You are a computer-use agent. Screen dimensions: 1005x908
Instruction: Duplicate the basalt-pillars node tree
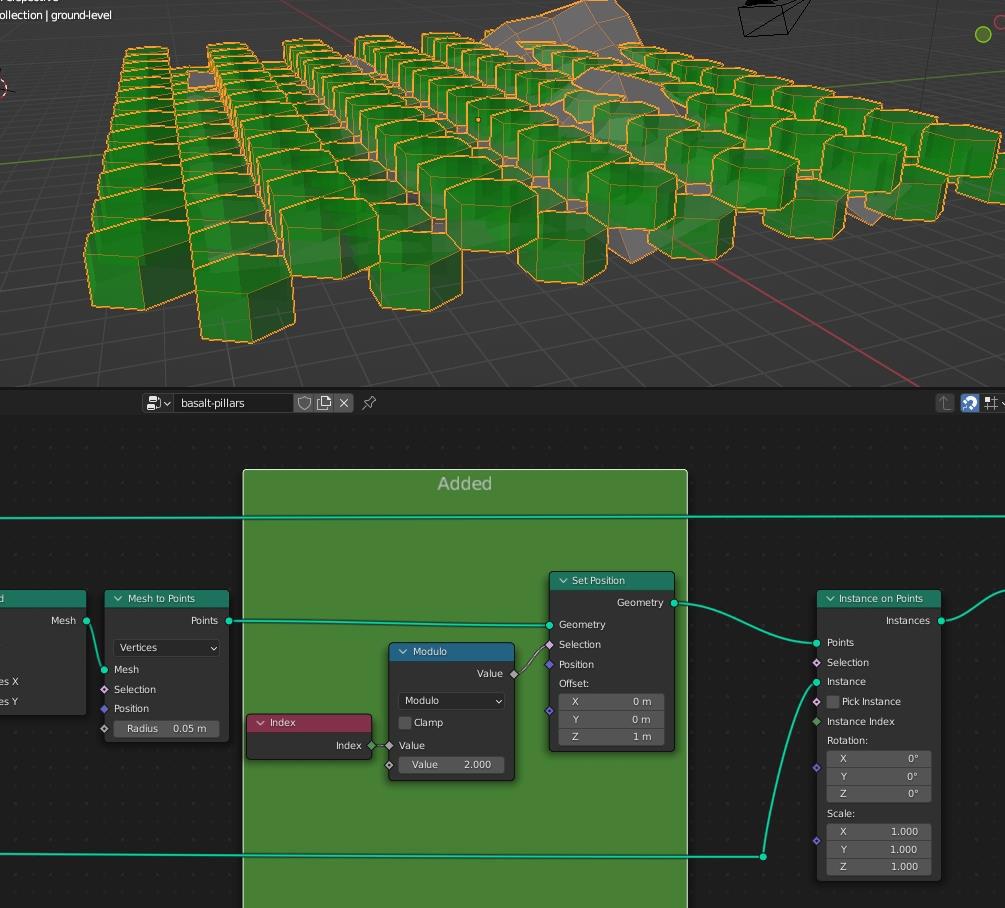pos(324,403)
